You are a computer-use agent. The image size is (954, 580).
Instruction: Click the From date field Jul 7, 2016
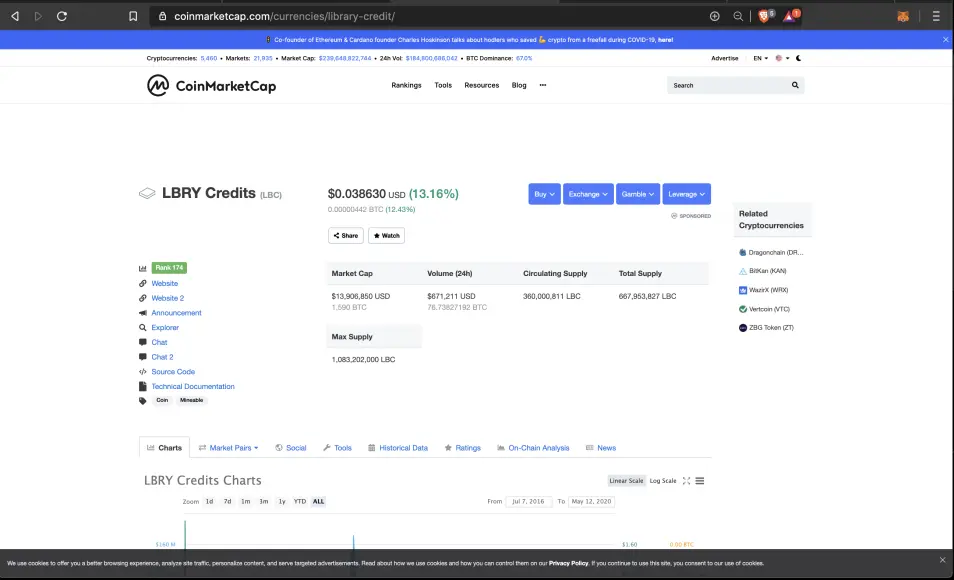[528, 501]
